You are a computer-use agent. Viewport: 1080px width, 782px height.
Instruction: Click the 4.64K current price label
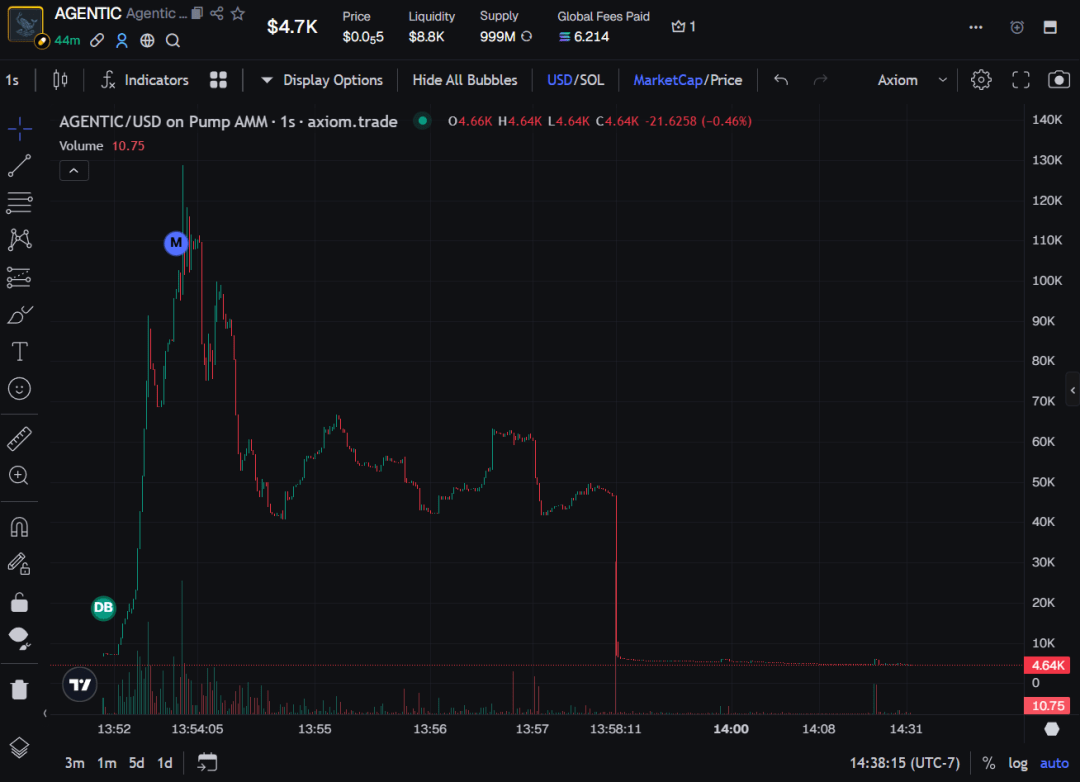pos(1047,666)
